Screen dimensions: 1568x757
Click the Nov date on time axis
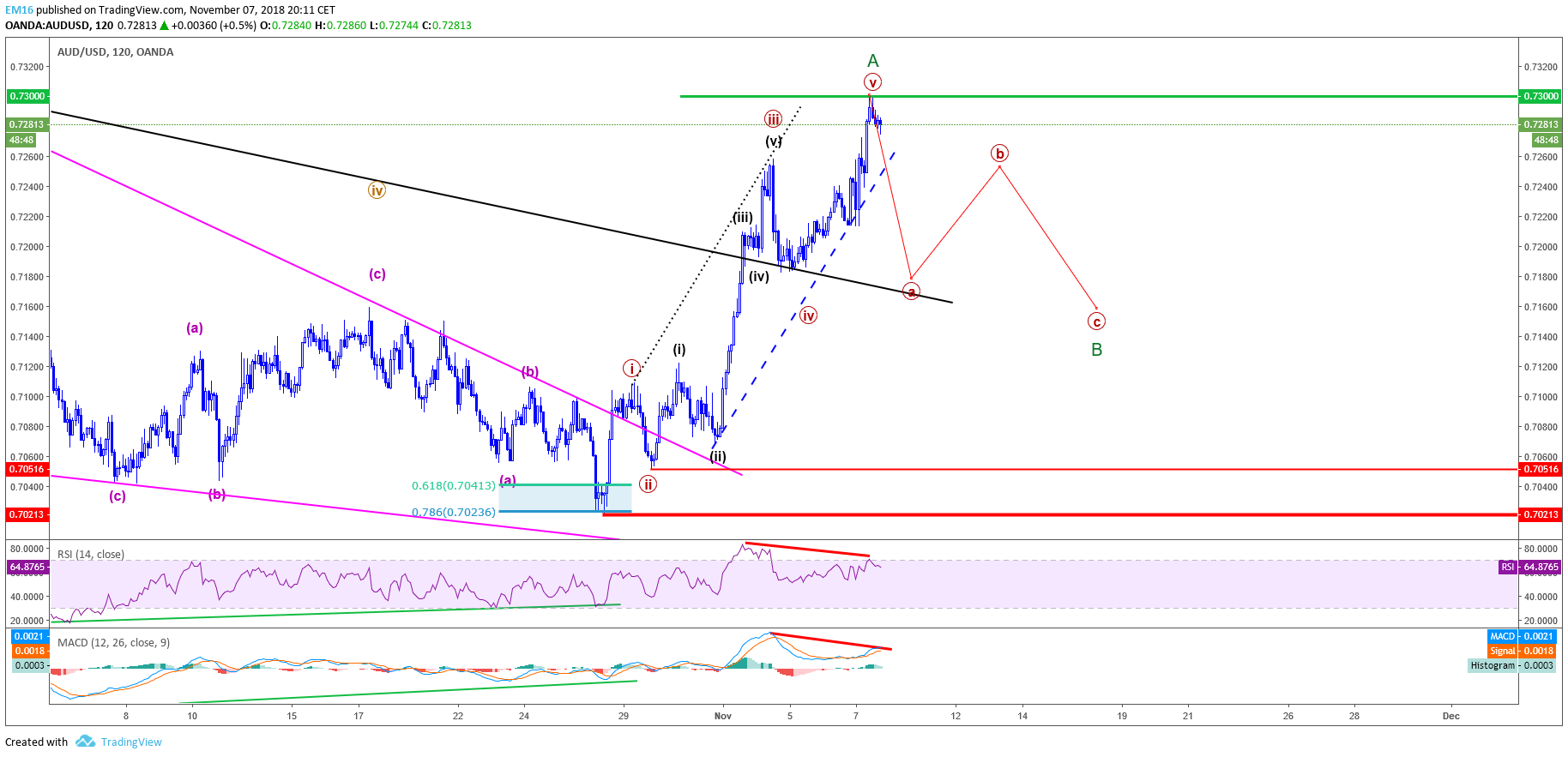722,716
